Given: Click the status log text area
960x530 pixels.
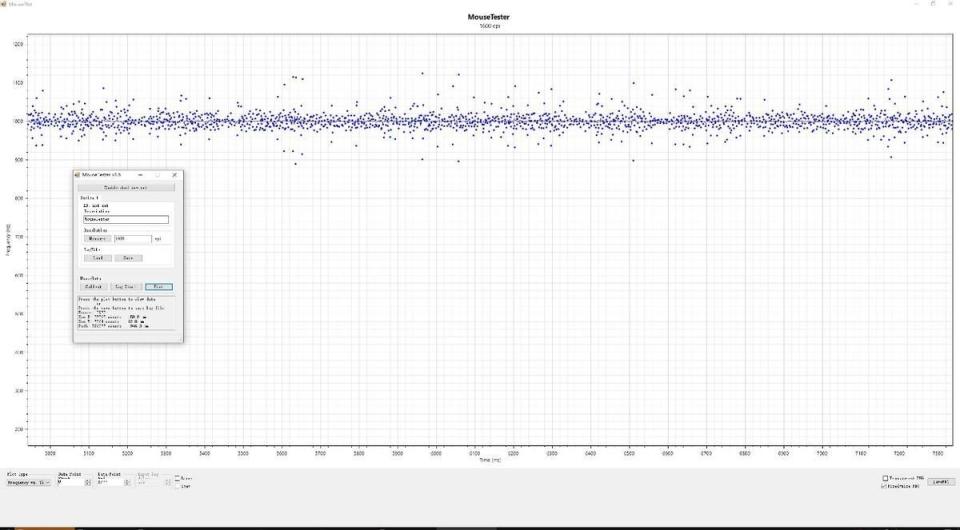Looking at the screenshot, I should 126,313.
